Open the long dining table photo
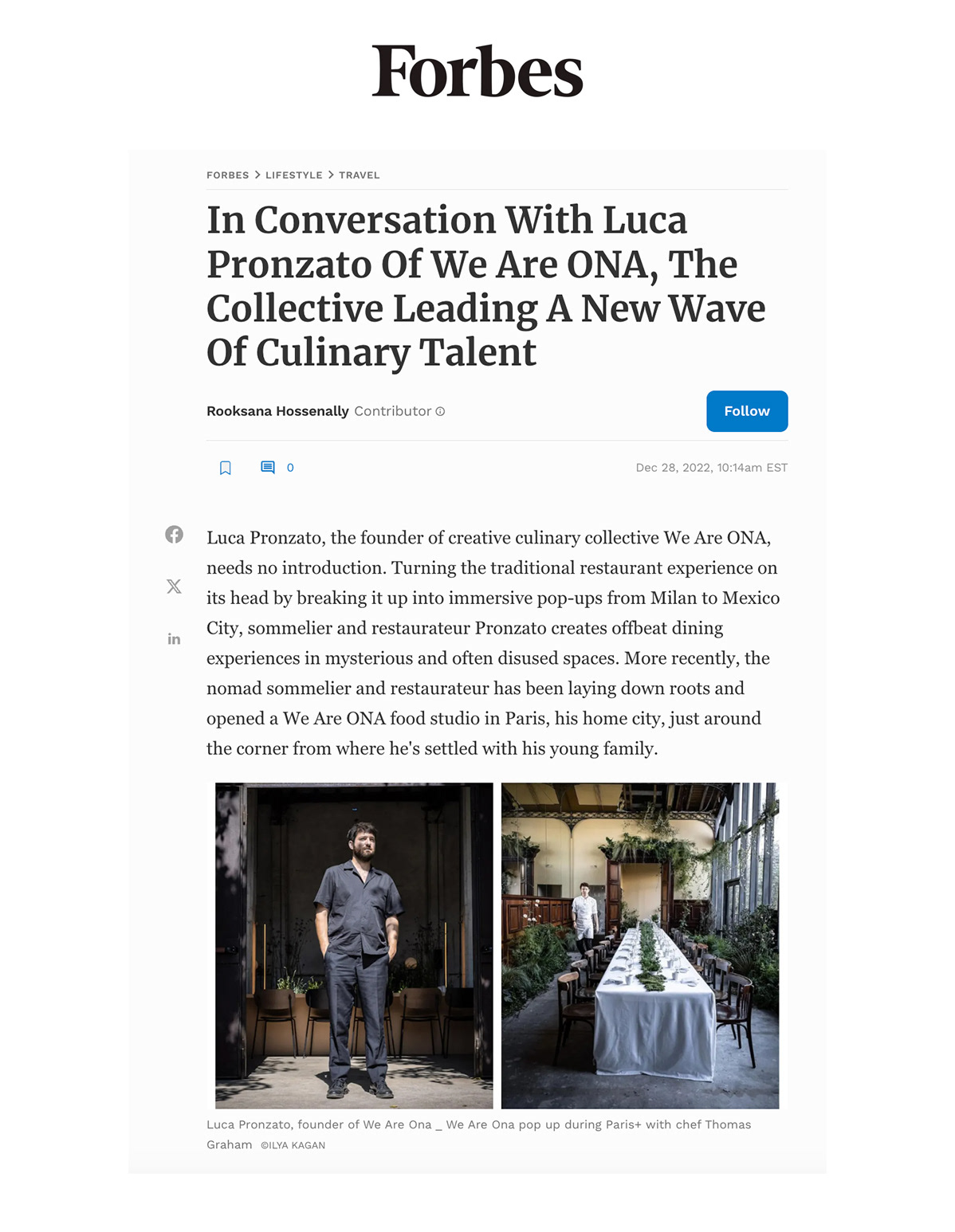The height and width of the screenshot is (1232, 955). pyautogui.click(x=640, y=945)
